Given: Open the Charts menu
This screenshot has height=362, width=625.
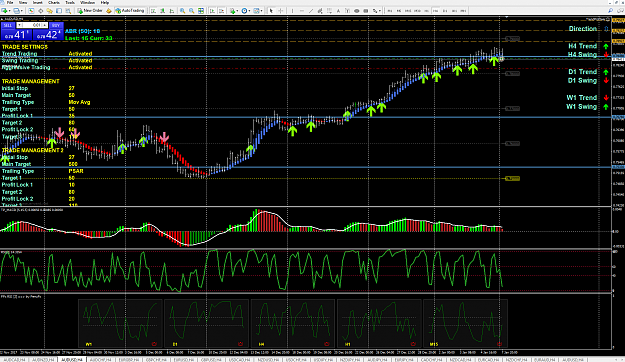Looking at the screenshot, I should [54, 2].
